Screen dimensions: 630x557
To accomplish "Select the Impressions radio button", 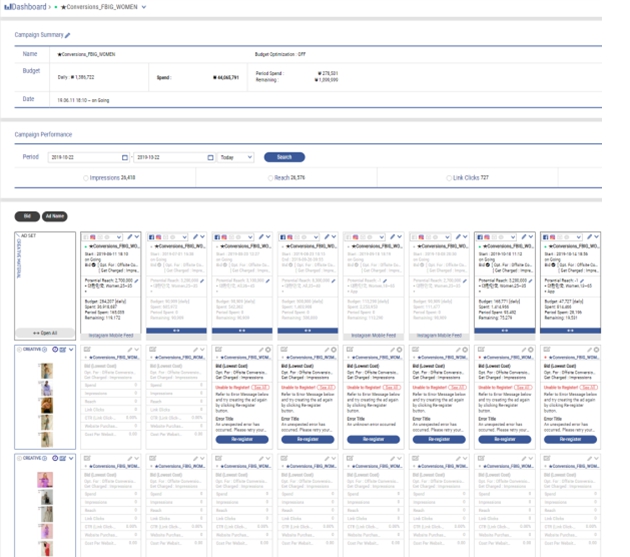I will 87,178.
